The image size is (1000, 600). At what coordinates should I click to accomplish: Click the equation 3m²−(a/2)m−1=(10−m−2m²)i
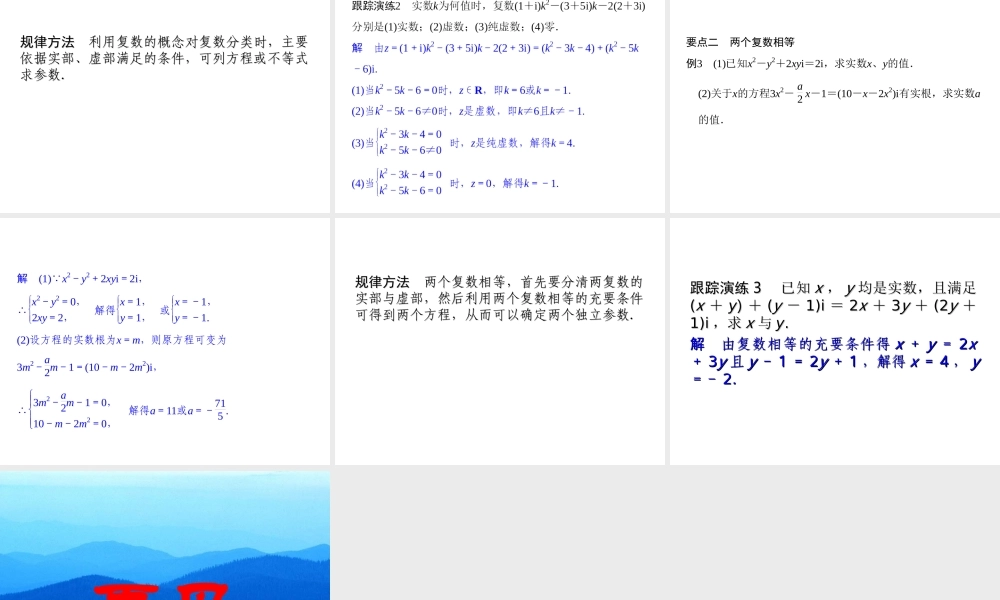click(85, 366)
